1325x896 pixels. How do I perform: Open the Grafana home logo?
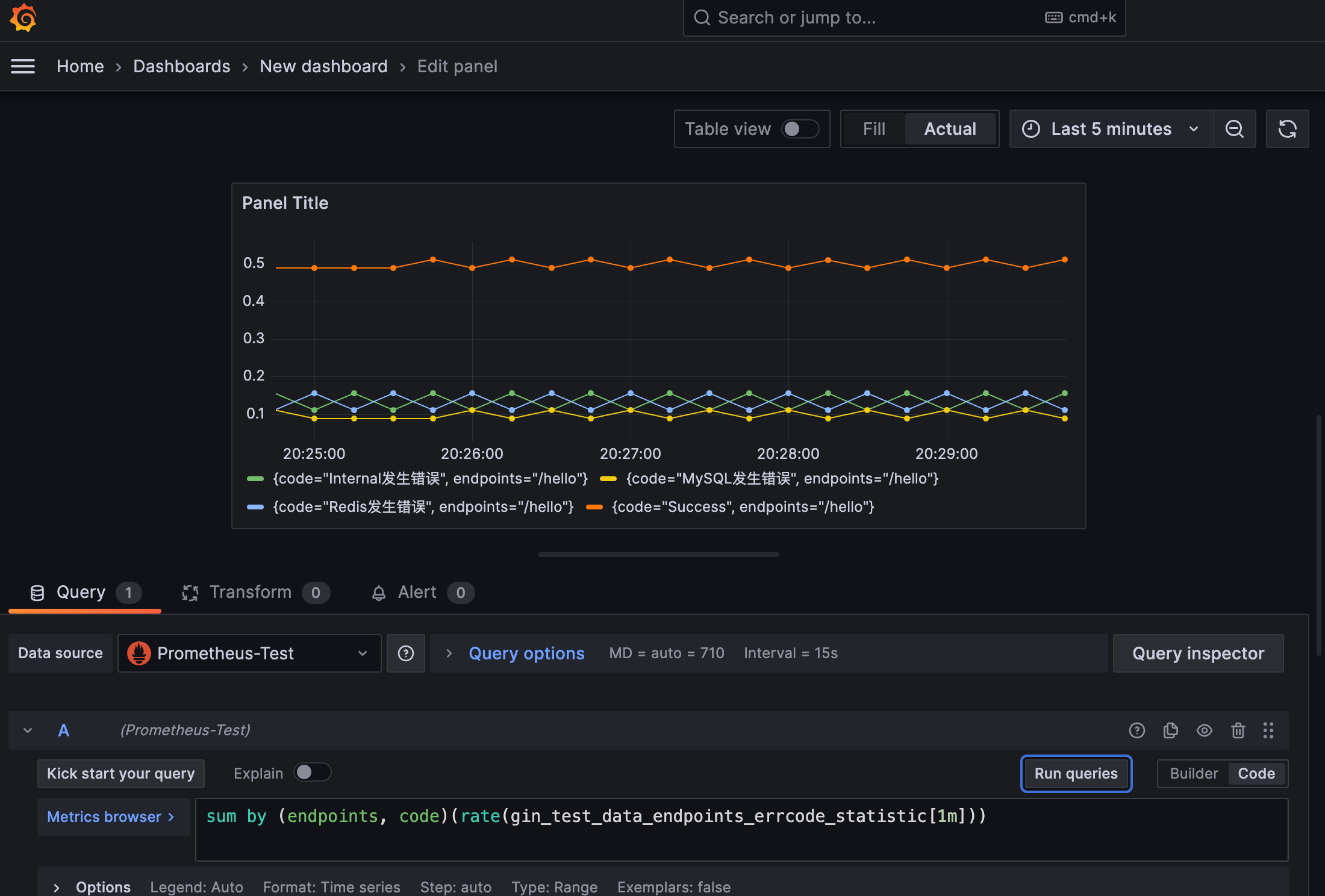pos(23,17)
